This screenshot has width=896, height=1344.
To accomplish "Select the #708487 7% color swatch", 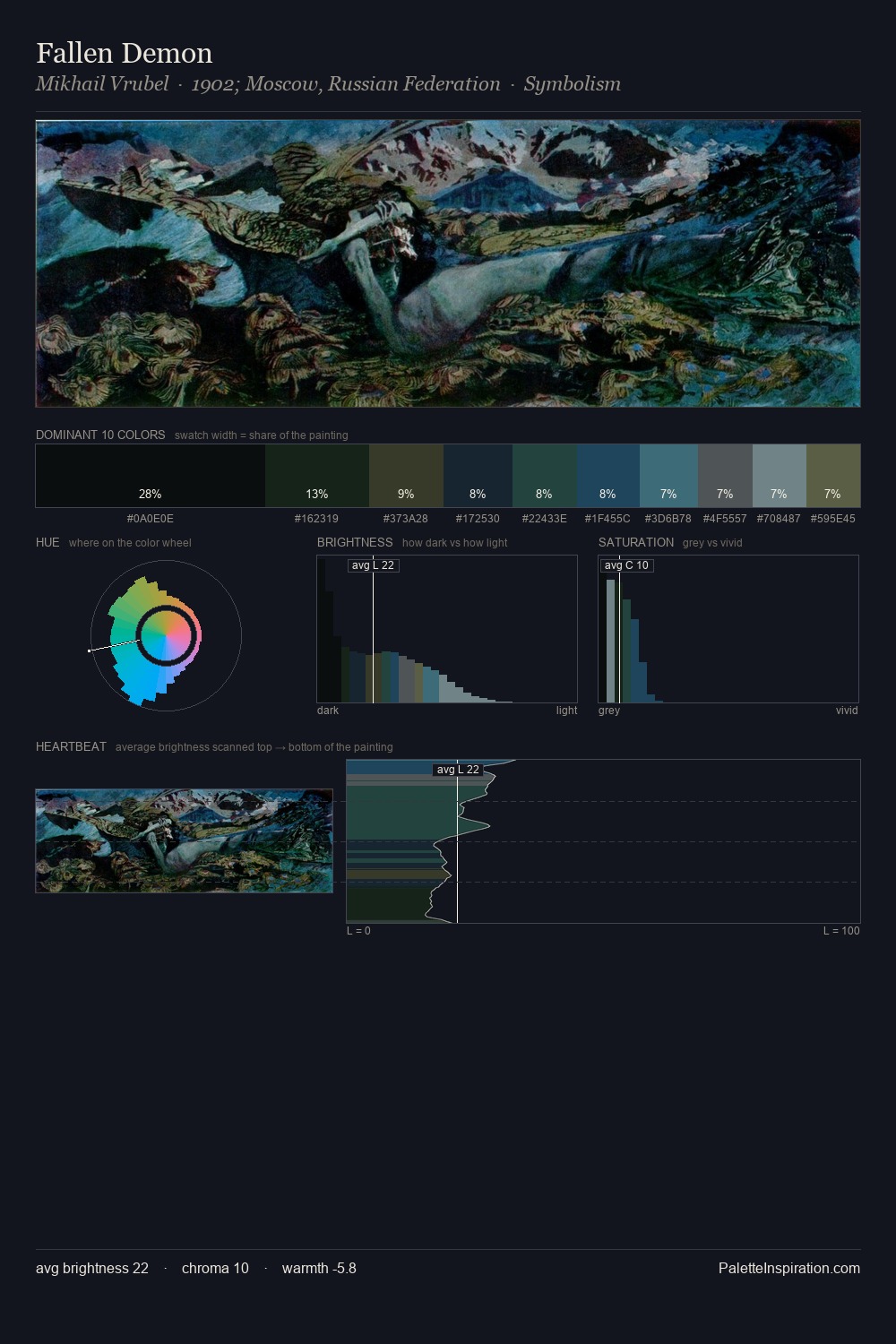I will pyautogui.click(x=780, y=476).
